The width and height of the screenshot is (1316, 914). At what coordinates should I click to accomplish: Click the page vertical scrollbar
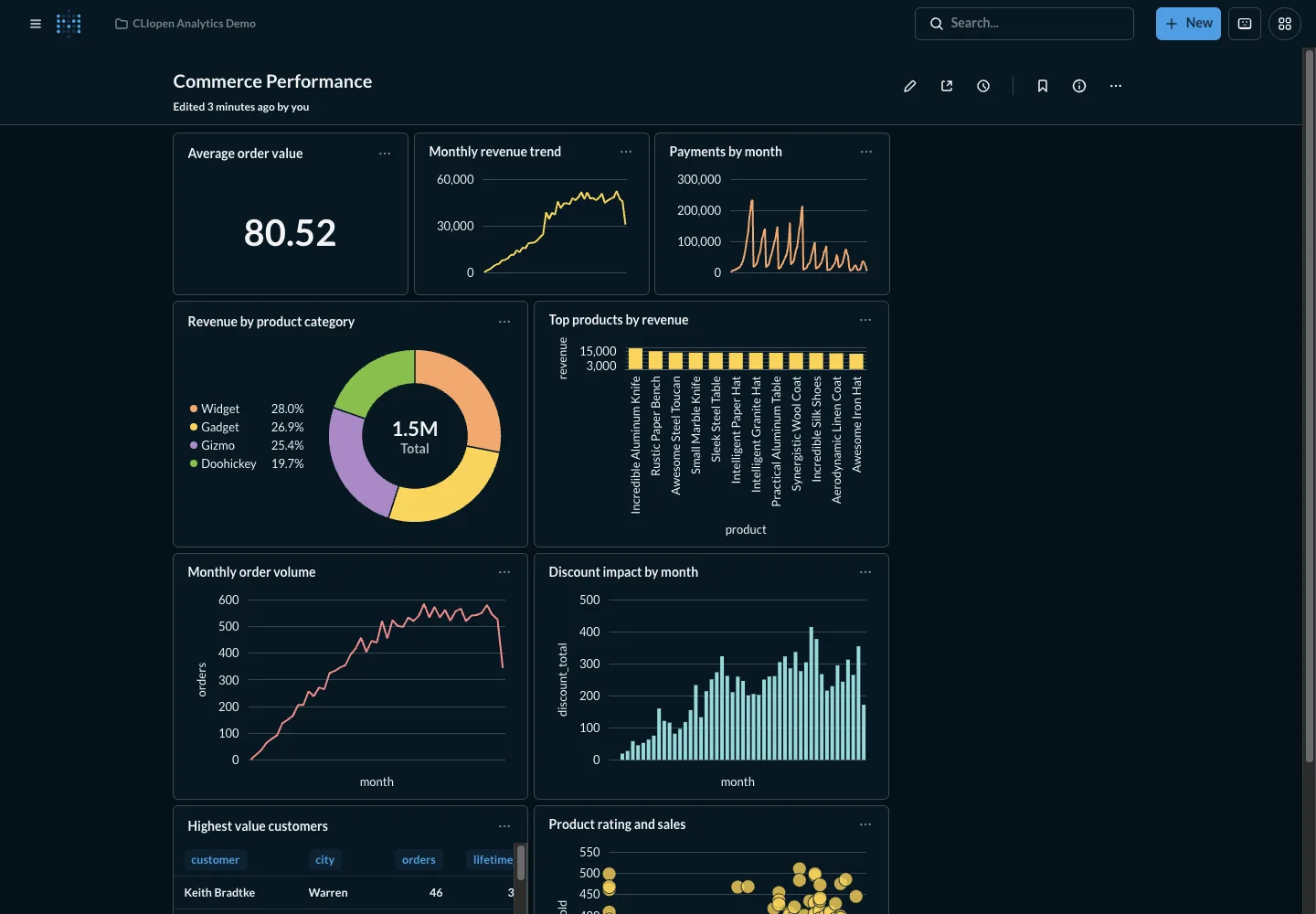pos(1309,405)
